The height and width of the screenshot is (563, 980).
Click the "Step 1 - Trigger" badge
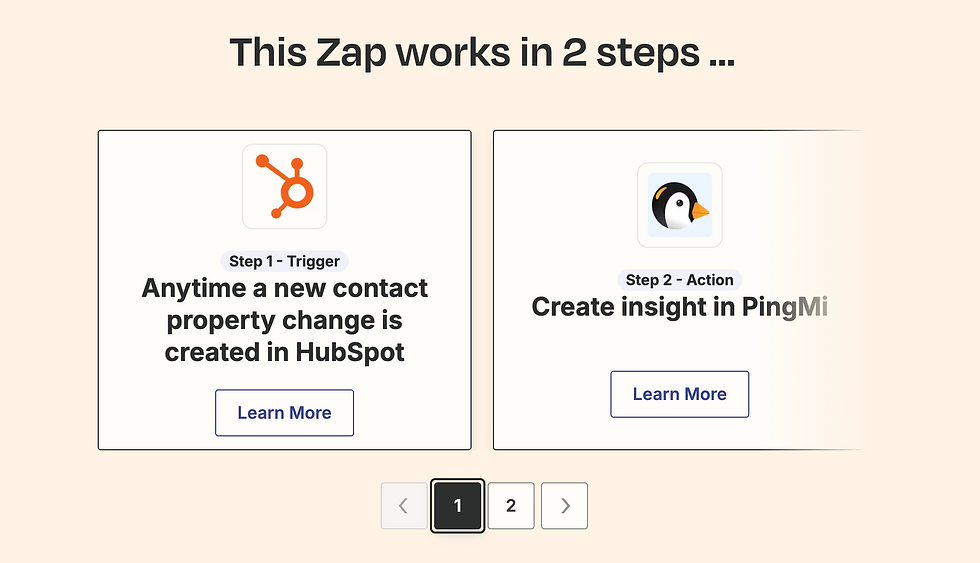(x=285, y=261)
